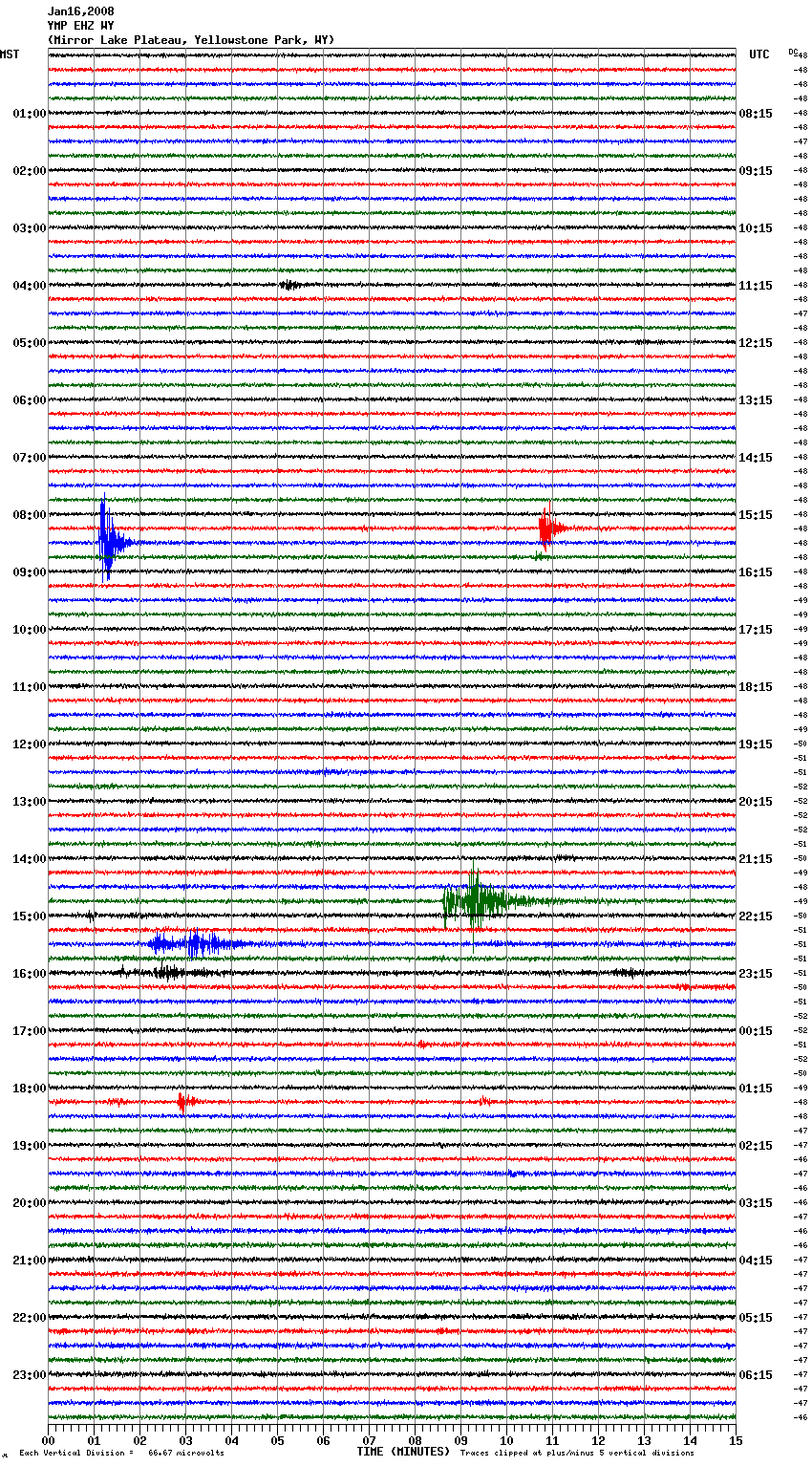This screenshot has width=812, height=1466.
Task: Click the 06:15 UTC time label
Action: 756,1375
